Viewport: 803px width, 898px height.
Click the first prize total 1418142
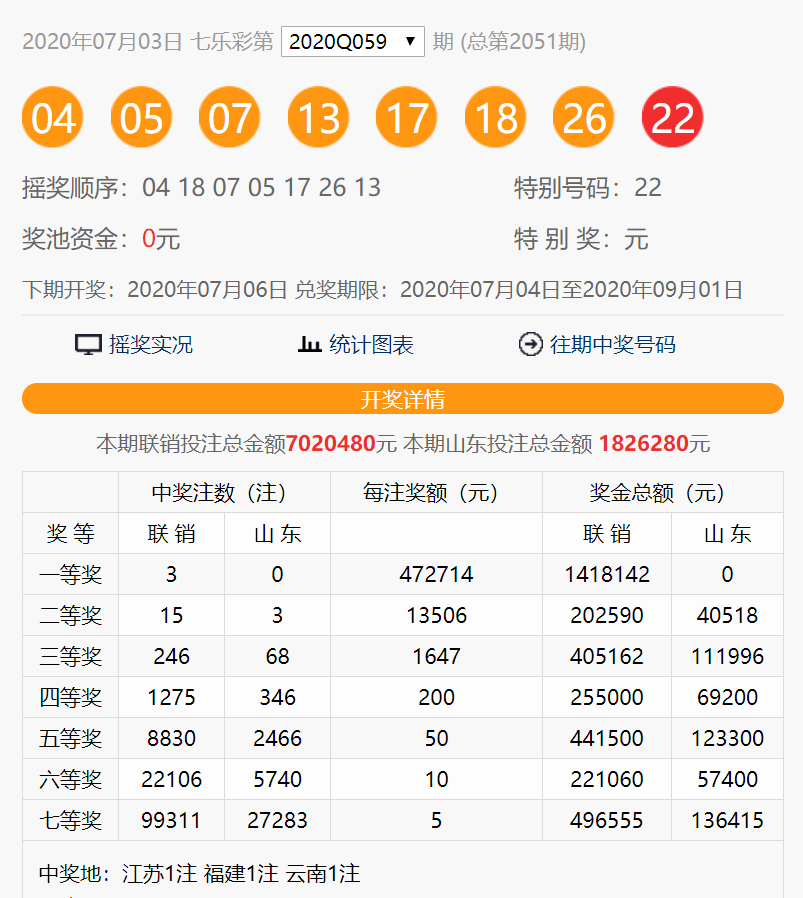pyautogui.click(x=607, y=574)
